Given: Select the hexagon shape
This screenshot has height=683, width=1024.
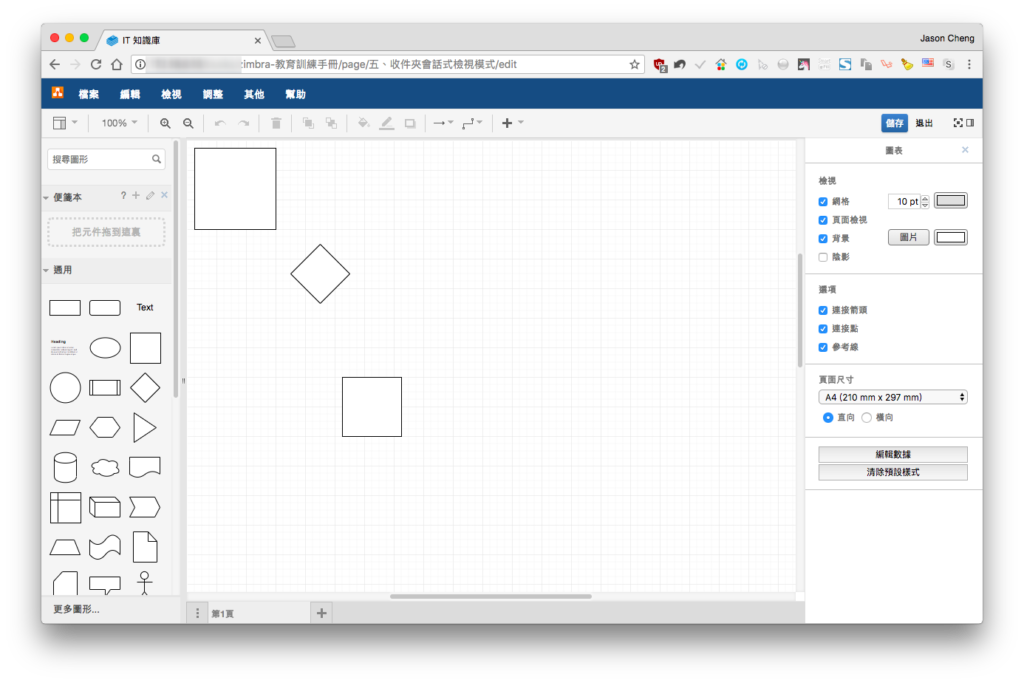Looking at the screenshot, I should 105,428.
